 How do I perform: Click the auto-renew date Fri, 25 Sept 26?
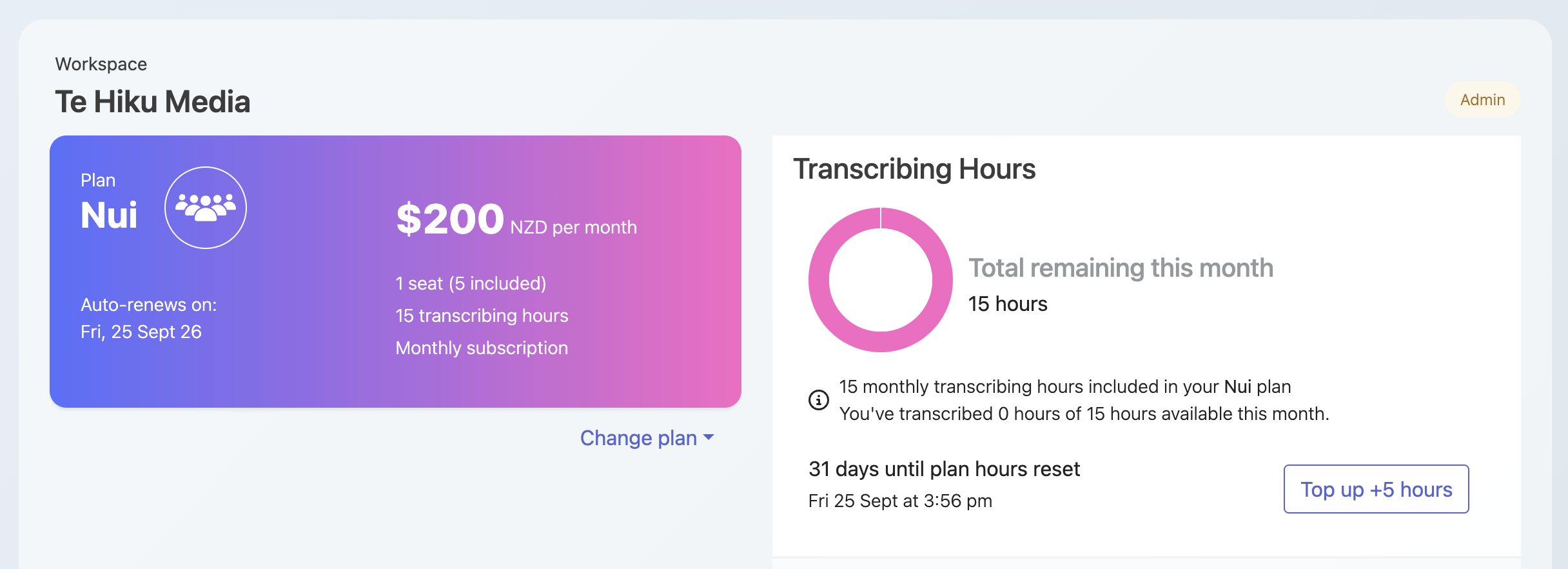141,332
